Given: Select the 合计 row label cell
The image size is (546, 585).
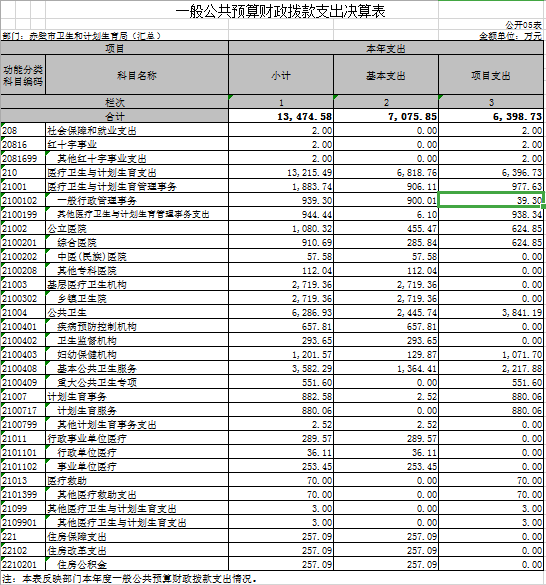Looking at the screenshot, I should click(114, 116).
